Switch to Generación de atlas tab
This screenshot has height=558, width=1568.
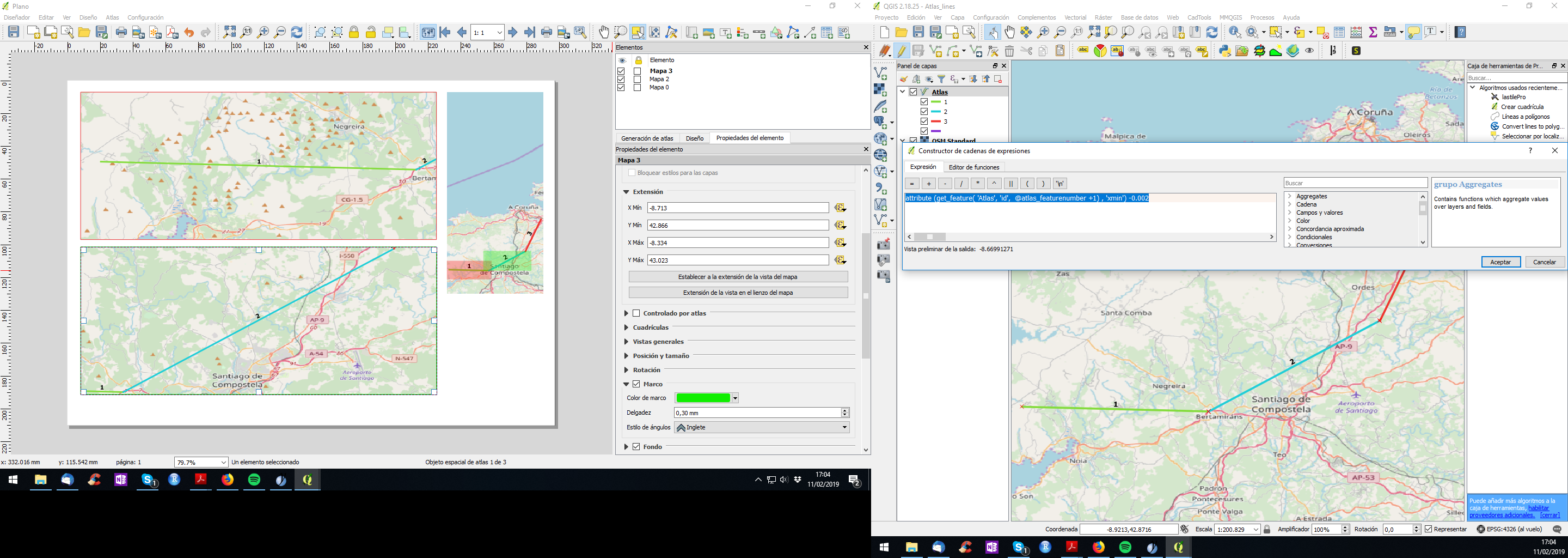point(647,138)
